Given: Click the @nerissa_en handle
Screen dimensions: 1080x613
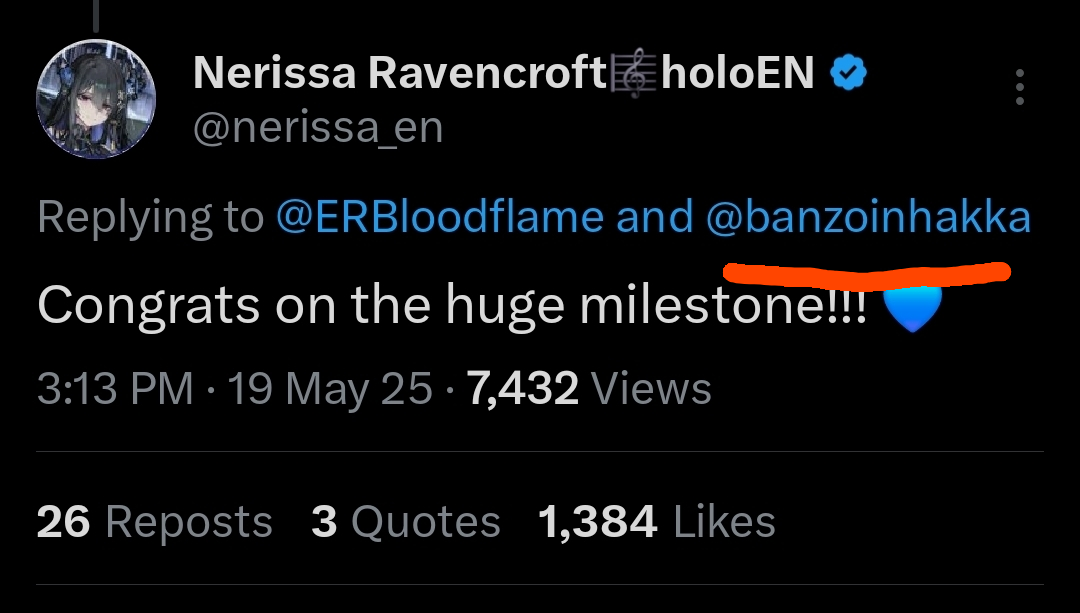Looking at the screenshot, I should pyautogui.click(x=316, y=129).
